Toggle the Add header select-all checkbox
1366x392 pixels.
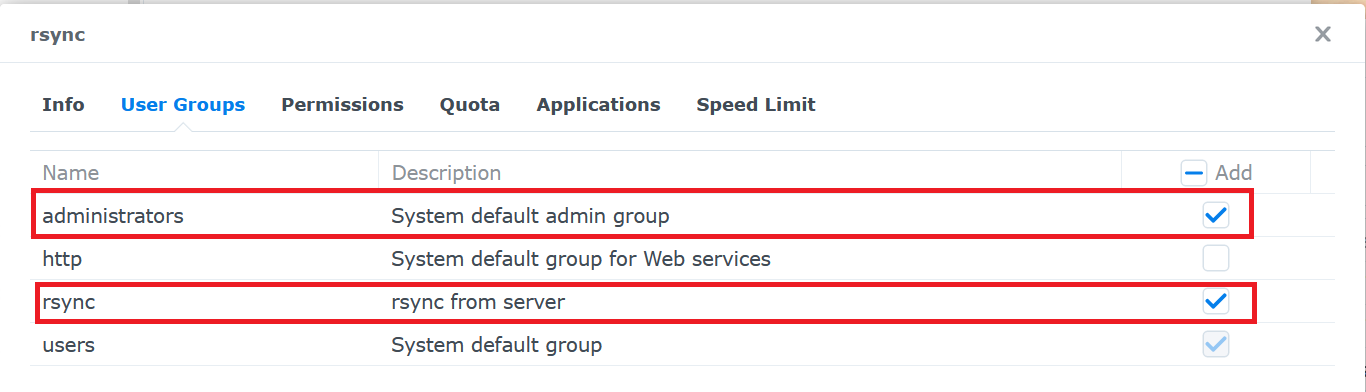click(x=1194, y=173)
